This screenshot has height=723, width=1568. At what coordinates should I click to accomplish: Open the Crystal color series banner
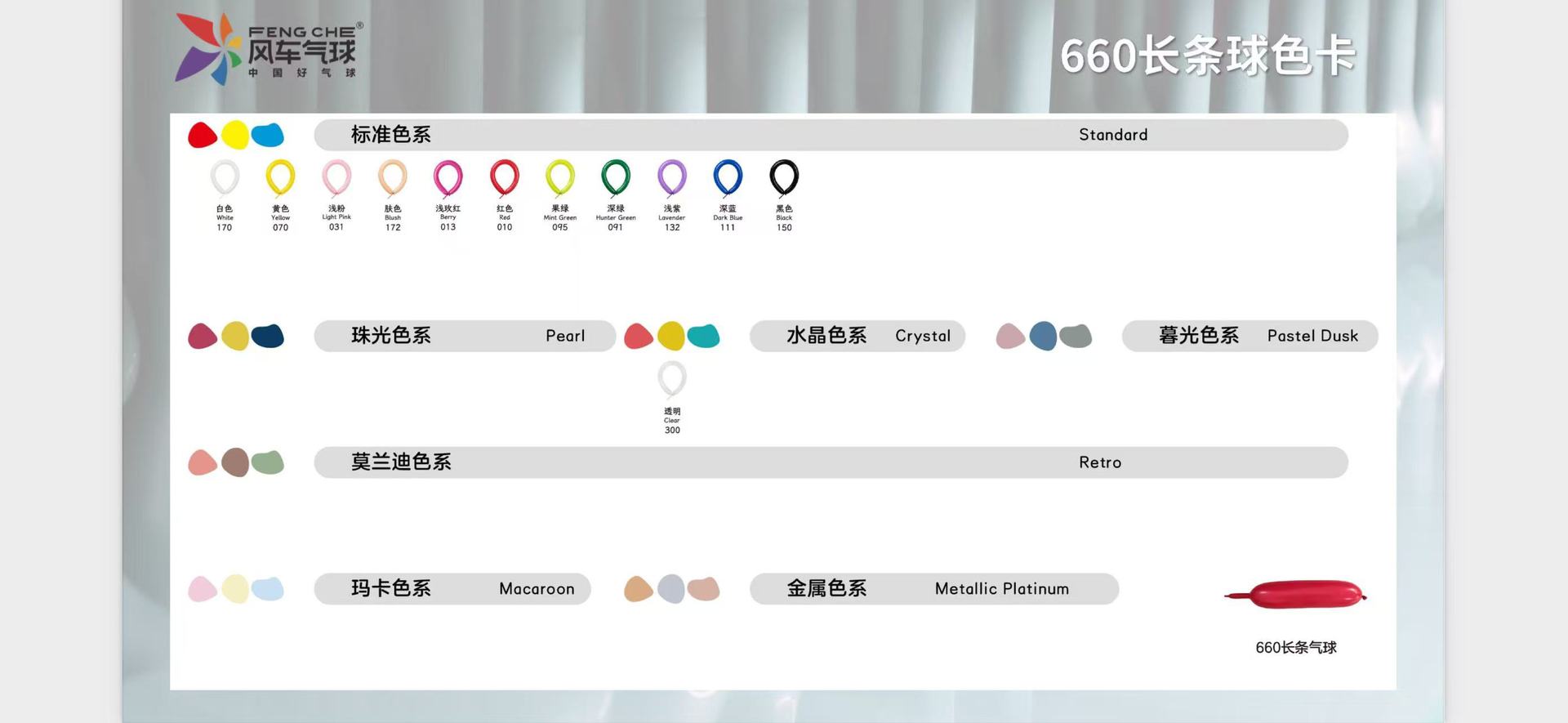pos(857,336)
